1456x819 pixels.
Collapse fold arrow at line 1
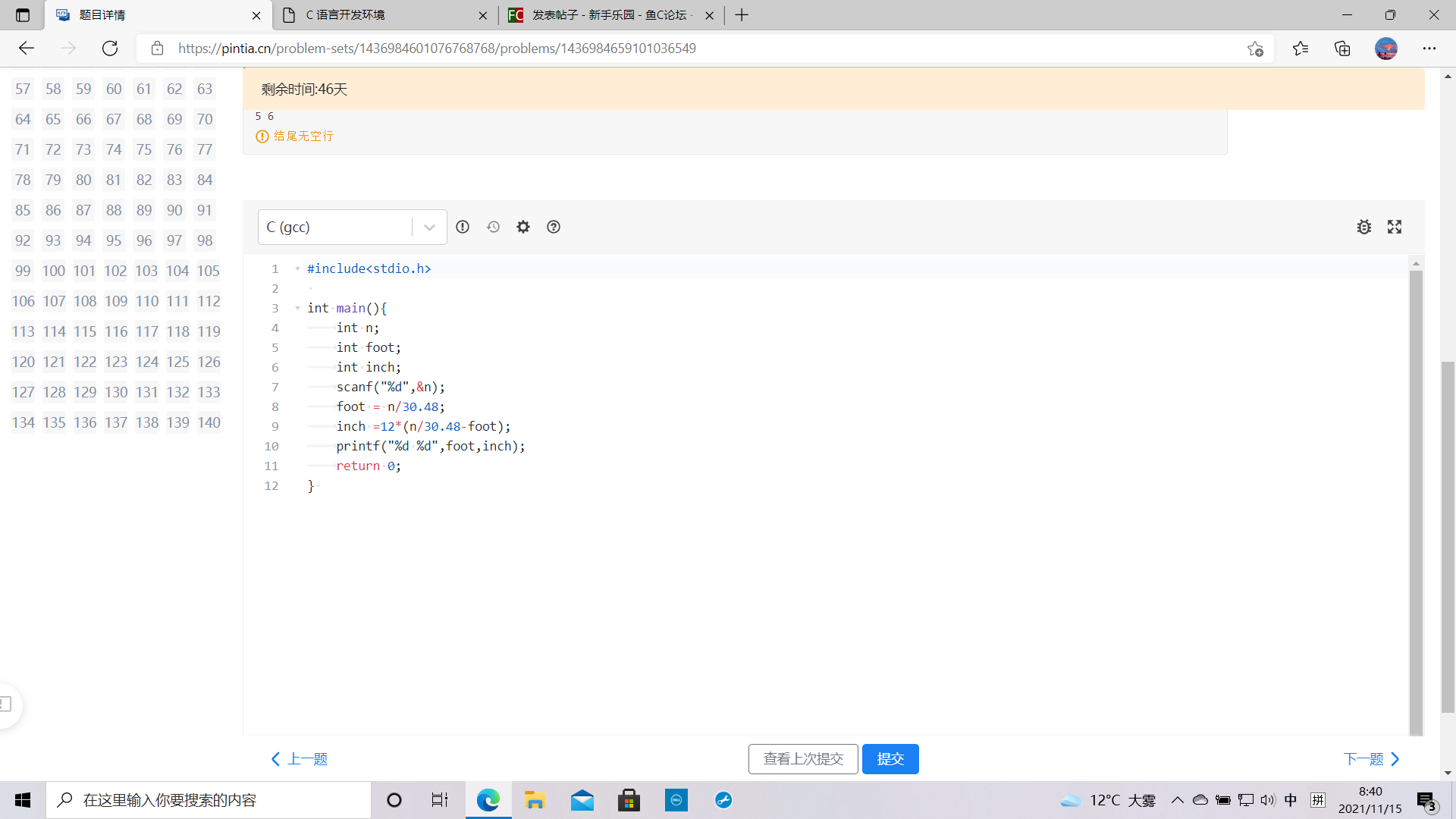pyautogui.click(x=298, y=268)
